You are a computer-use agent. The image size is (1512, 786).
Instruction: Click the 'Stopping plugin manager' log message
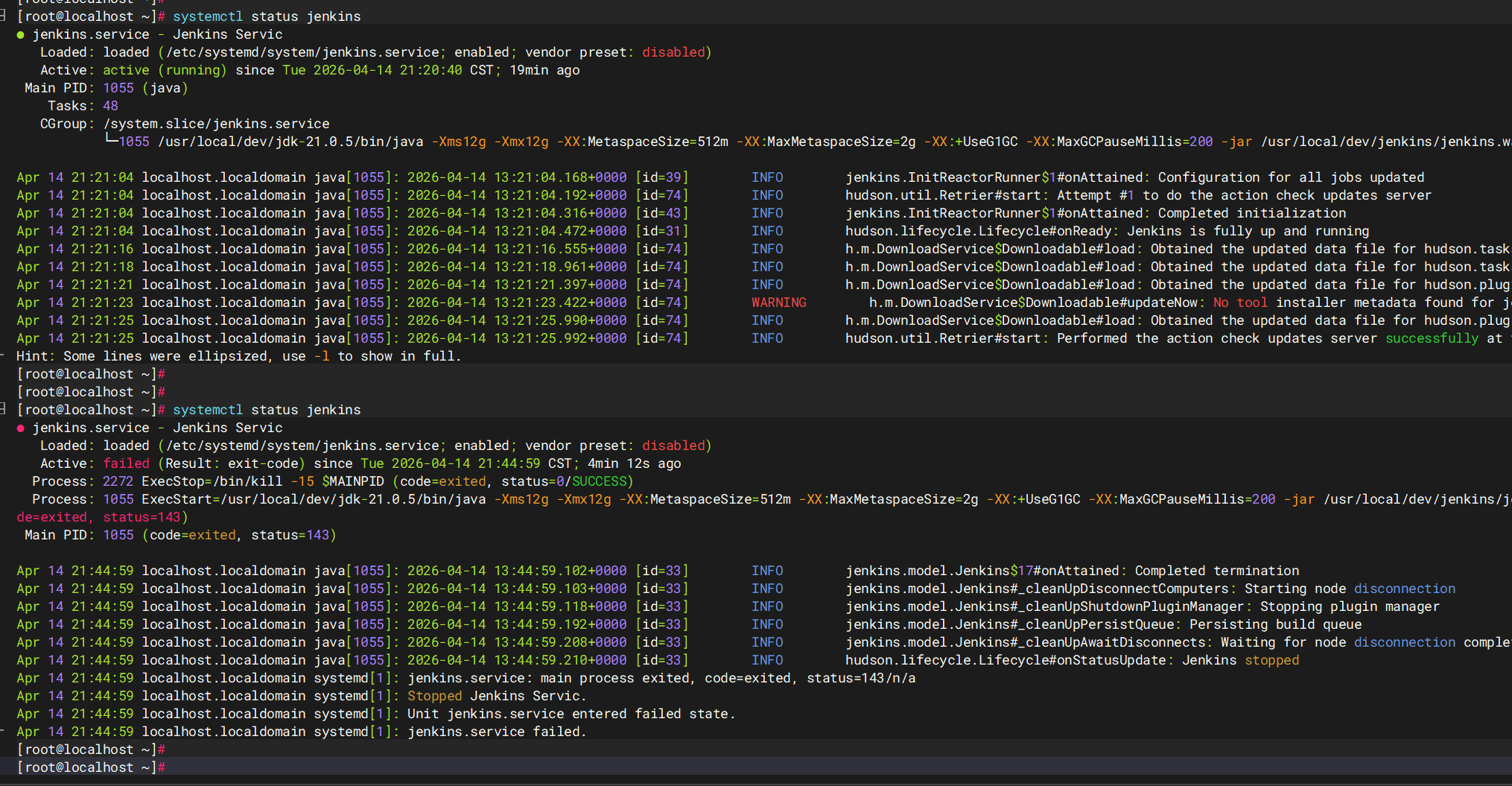click(x=1350, y=606)
